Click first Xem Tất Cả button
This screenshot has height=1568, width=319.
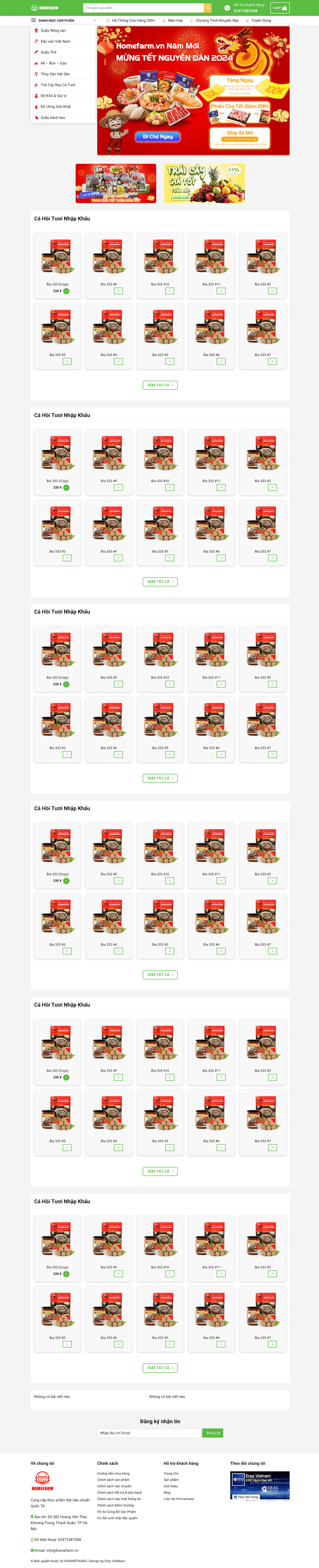pyautogui.click(x=160, y=385)
